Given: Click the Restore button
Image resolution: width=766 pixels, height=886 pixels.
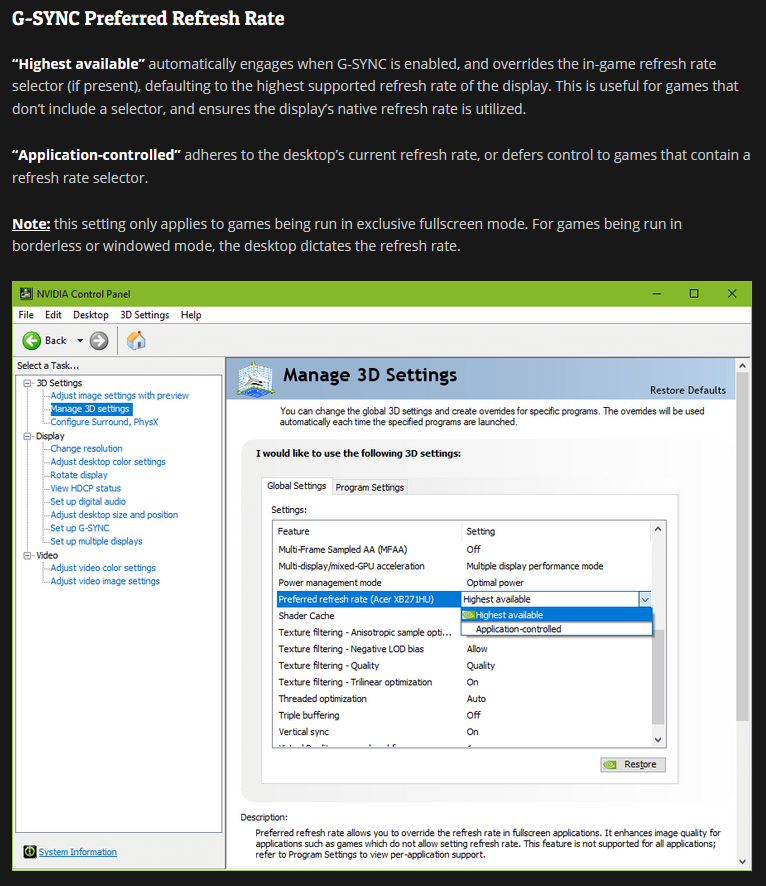Looking at the screenshot, I should [633, 765].
